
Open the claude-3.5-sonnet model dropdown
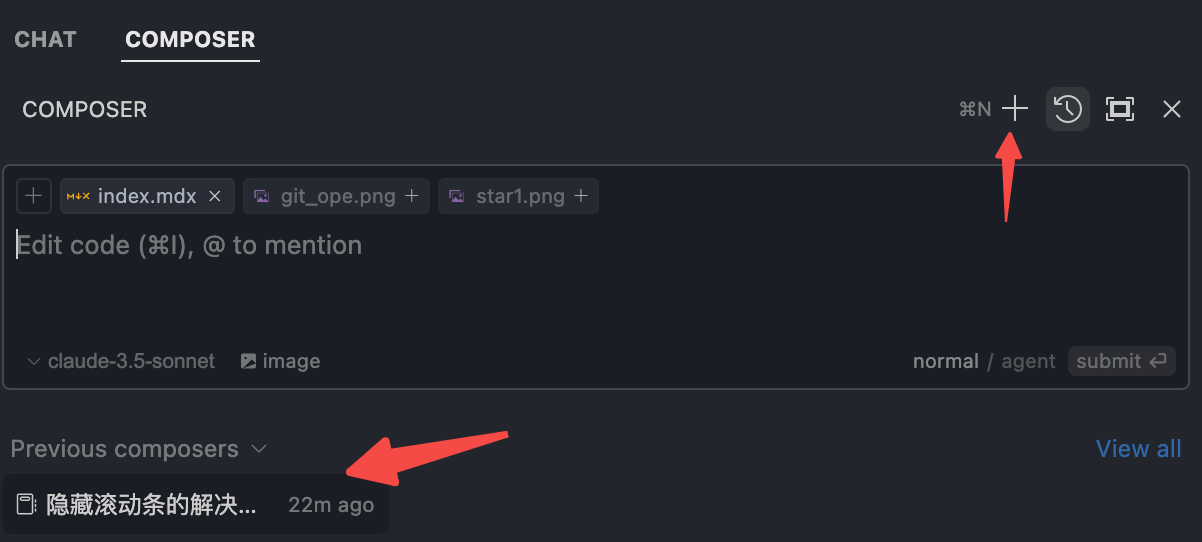[121, 361]
